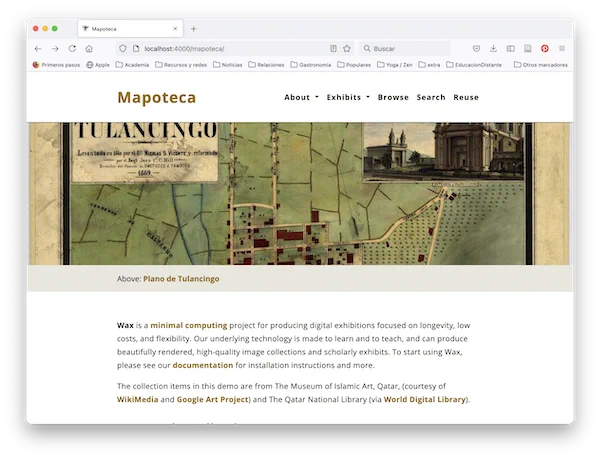Image resolution: width=600 pixels, height=459 pixels.
Task: Click the yellow minimize window button
Action: coord(45,29)
